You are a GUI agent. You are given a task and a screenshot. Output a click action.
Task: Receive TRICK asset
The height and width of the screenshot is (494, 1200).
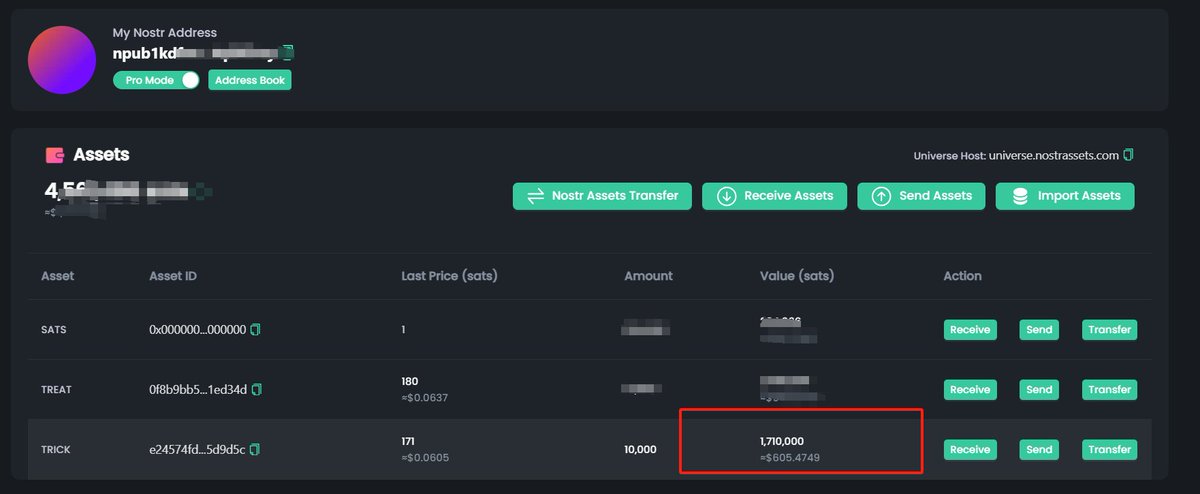(970, 449)
